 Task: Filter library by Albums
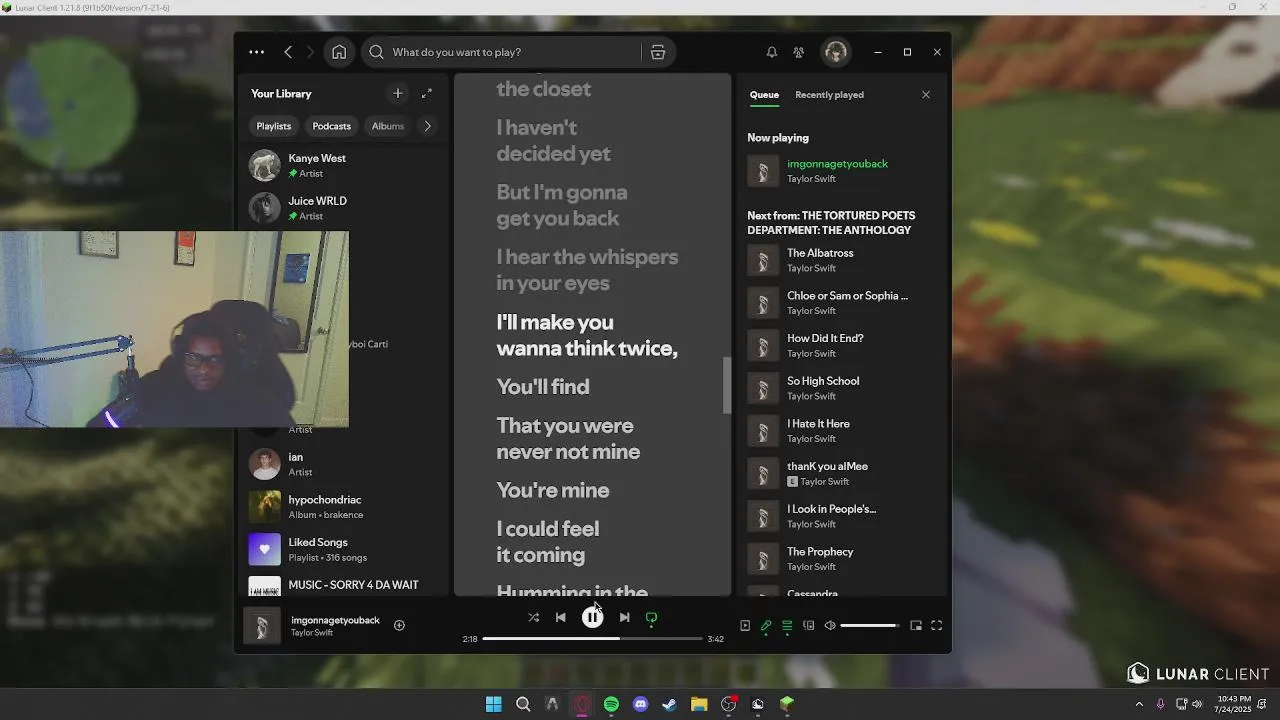388,126
